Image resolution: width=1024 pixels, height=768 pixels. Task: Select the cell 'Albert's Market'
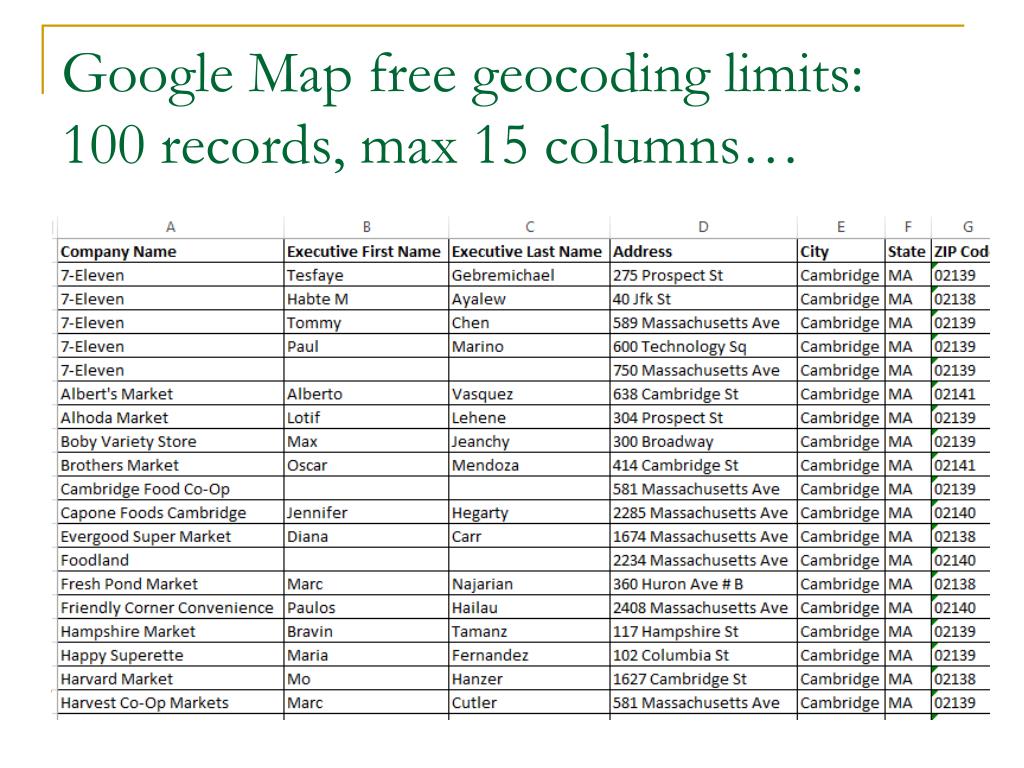[170, 394]
